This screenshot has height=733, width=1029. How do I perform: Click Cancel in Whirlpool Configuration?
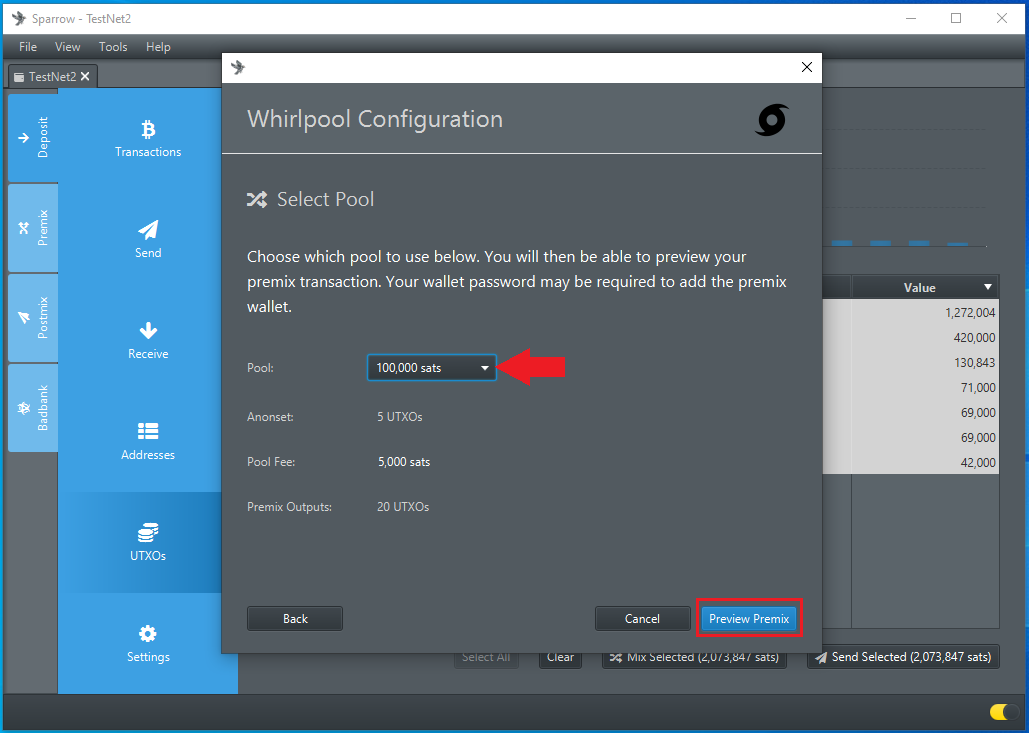pyautogui.click(x=642, y=619)
